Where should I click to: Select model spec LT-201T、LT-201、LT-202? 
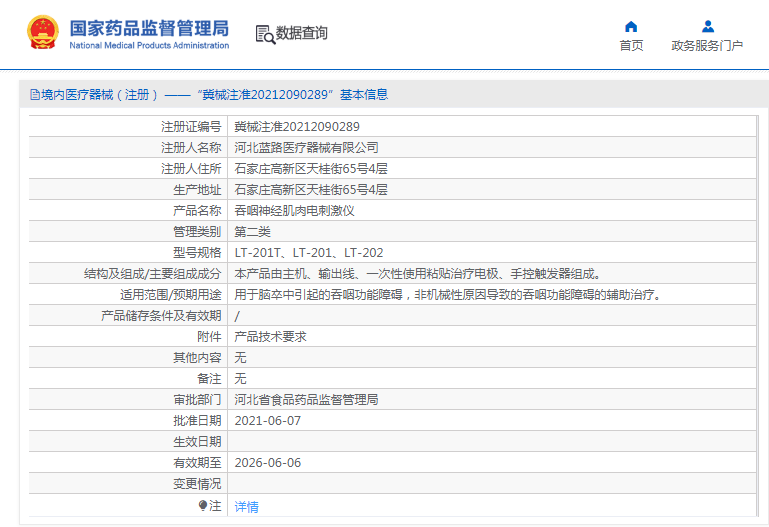[309, 253]
